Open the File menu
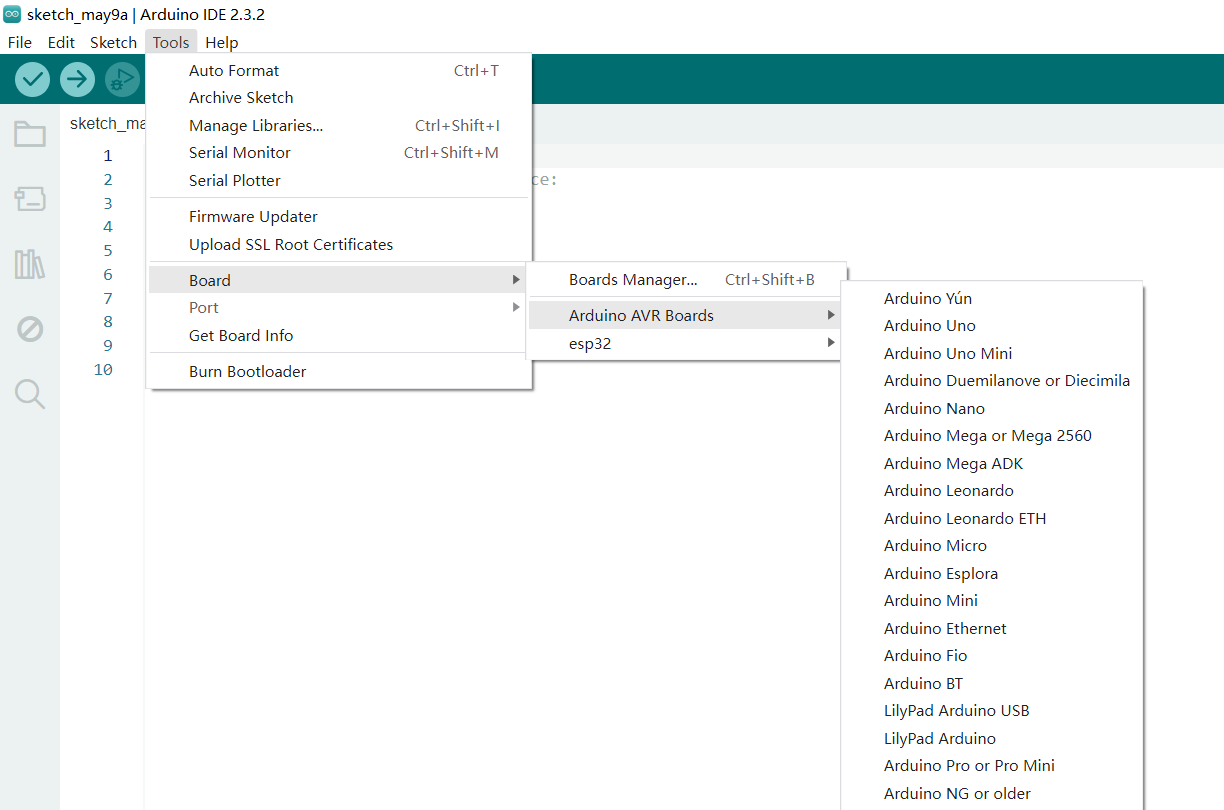 tap(20, 42)
